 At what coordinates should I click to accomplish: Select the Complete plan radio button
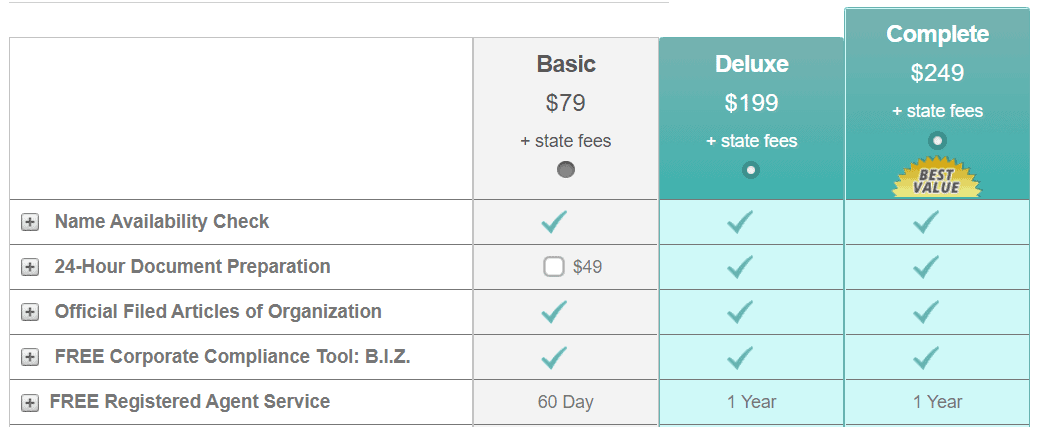[x=937, y=140]
